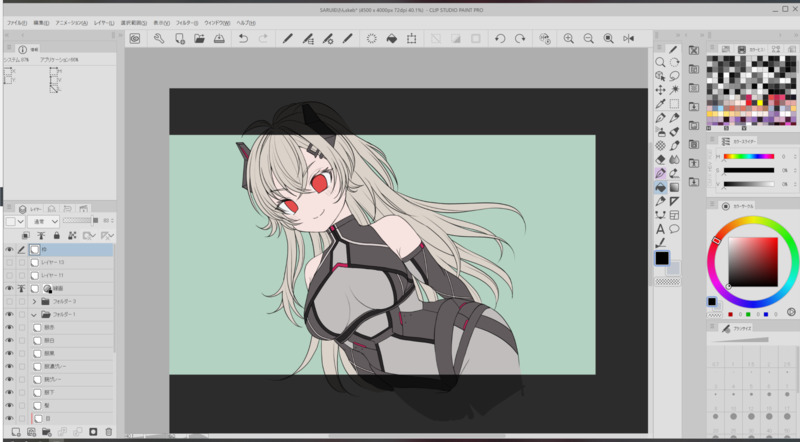Open the 選択範囲 menu
800x442 pixels.
click(134, 23)
